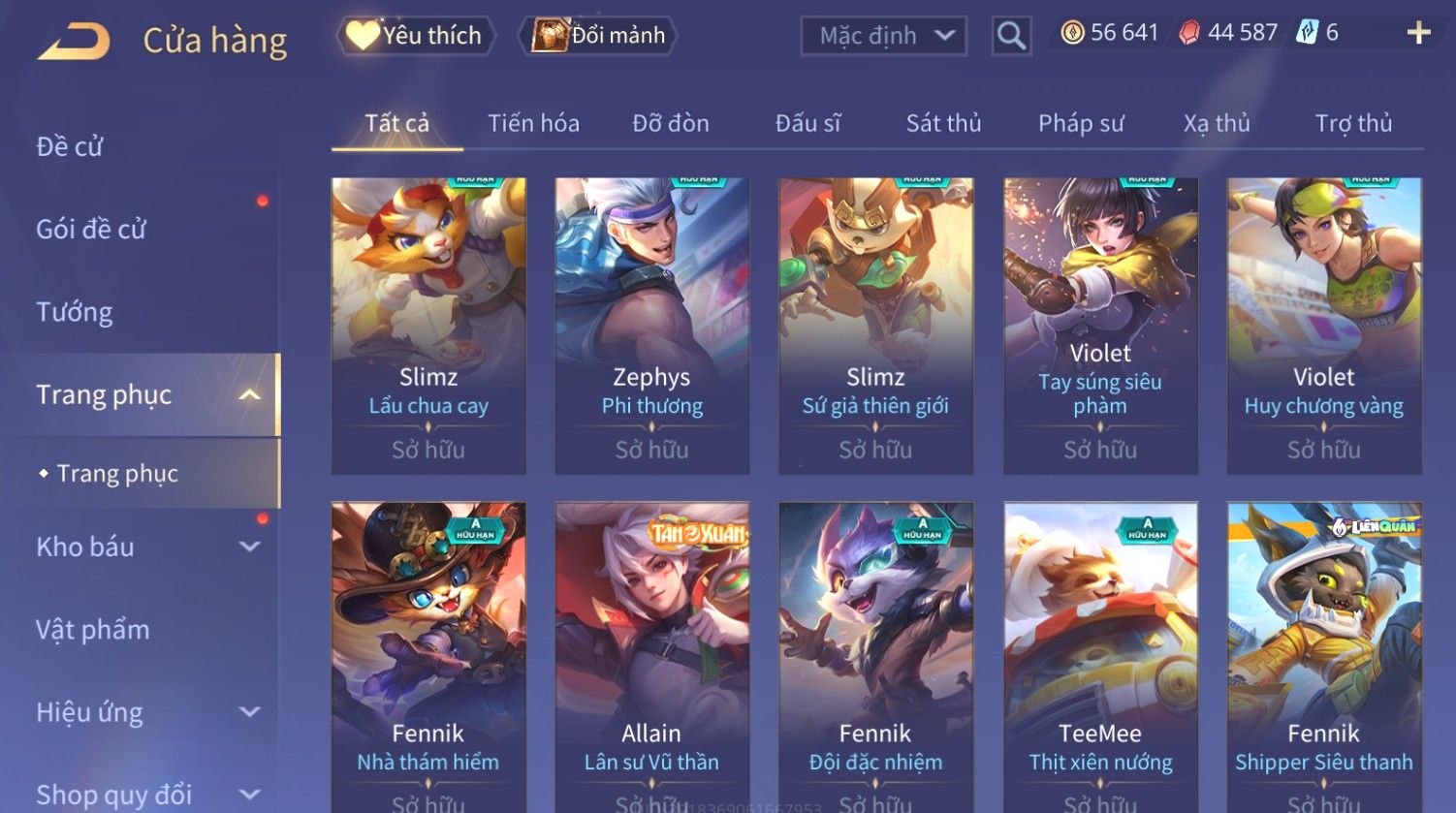Select the Tiến hóa tab
The height and width of the screenshot is (813, 1456).
[x=533, y=123]
